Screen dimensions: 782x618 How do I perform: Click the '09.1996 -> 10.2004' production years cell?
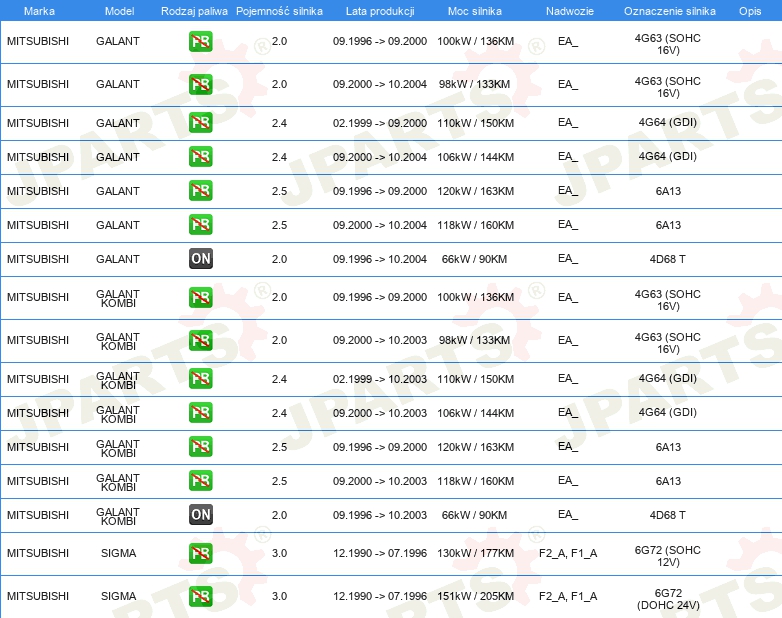(x=380, y=259)
